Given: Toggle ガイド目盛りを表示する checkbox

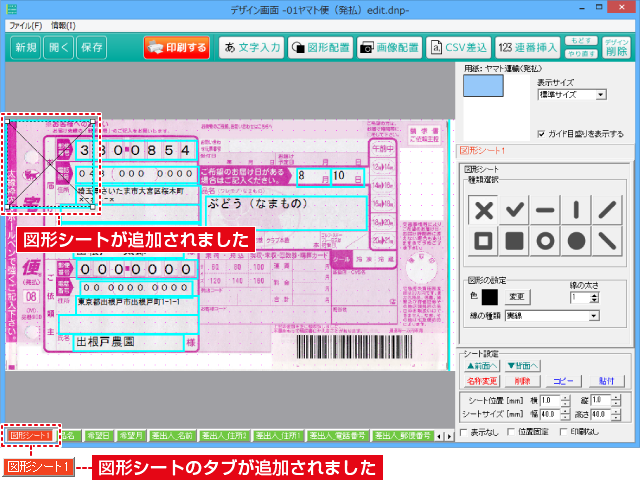Looking at the screenshot, I should [541, 134].
